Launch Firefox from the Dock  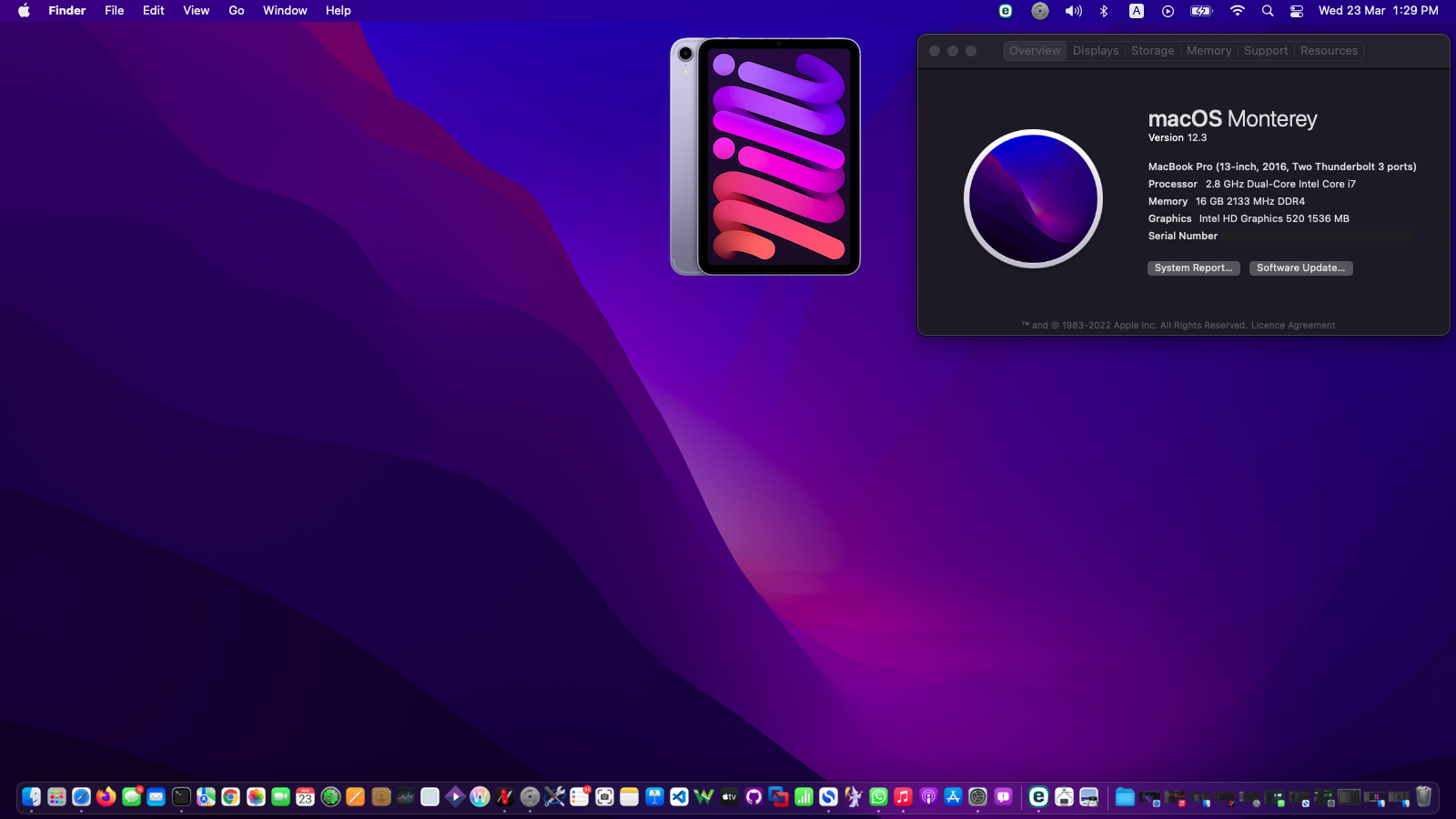coord(106,797)
